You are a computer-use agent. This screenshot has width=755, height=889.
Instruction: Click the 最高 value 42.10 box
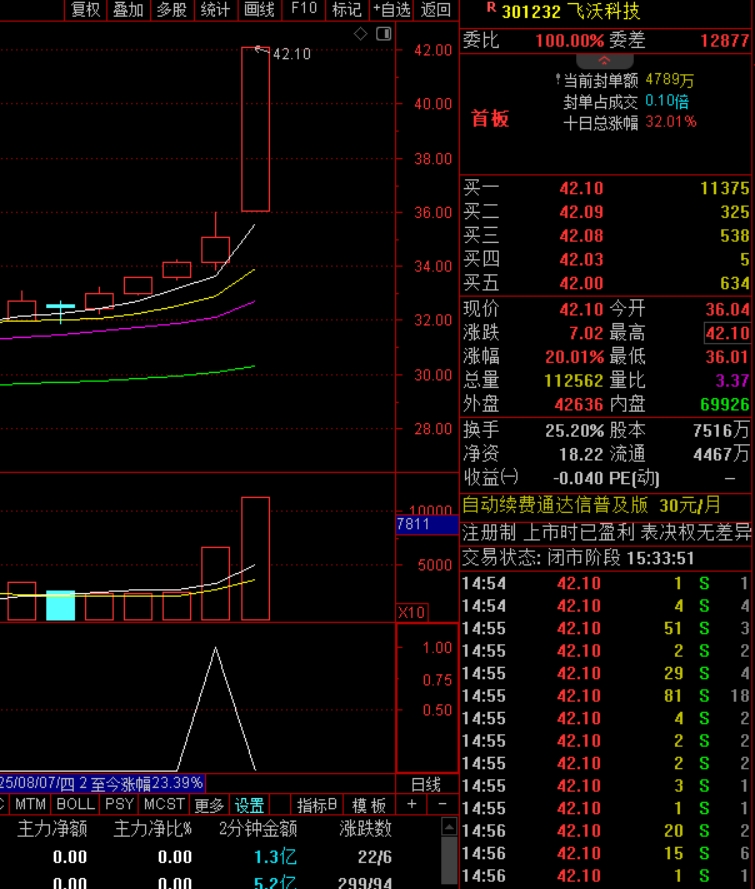pos(727,333)
